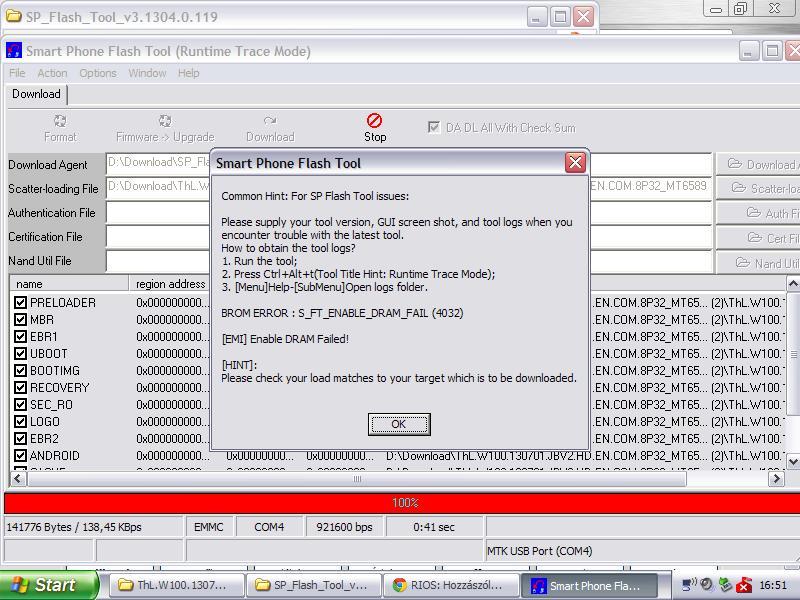Click the region address column header
This screenshot has height=600, width=800.
(169, 284)
